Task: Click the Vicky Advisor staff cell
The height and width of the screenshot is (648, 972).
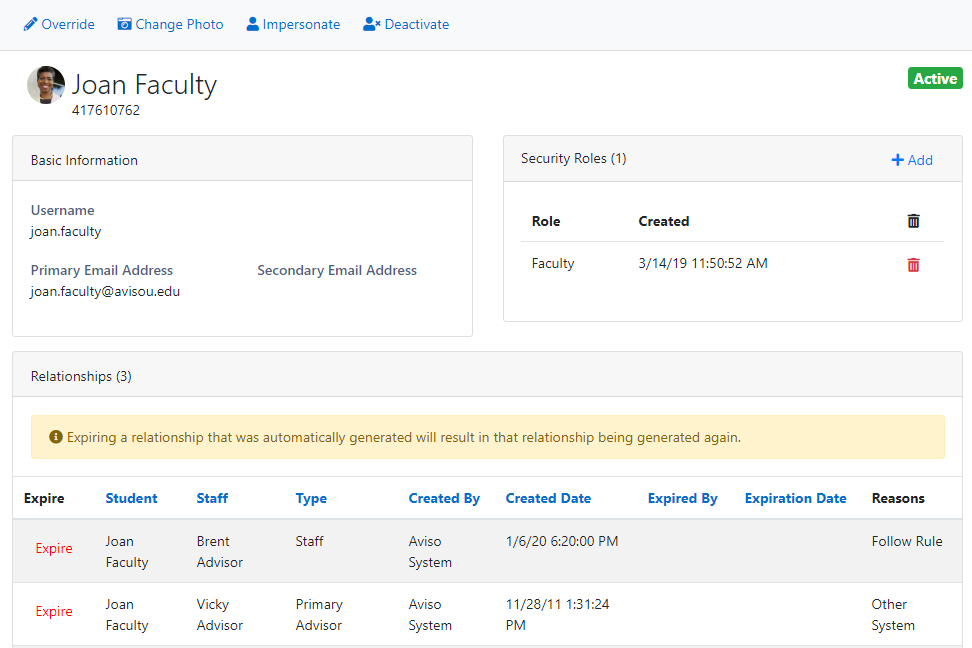Action: coord(219,615)
